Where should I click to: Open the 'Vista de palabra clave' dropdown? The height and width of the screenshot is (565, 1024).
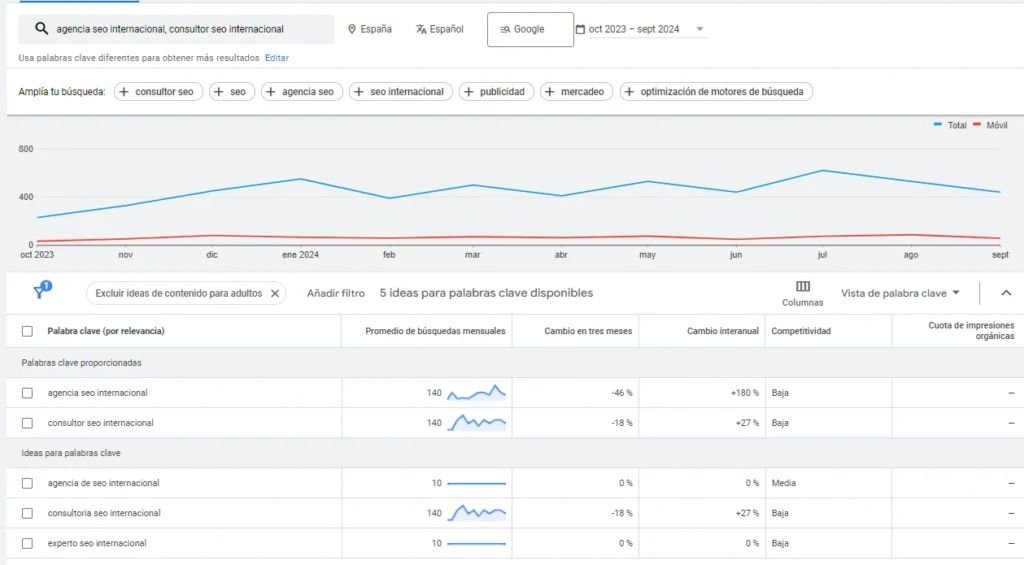901,293
